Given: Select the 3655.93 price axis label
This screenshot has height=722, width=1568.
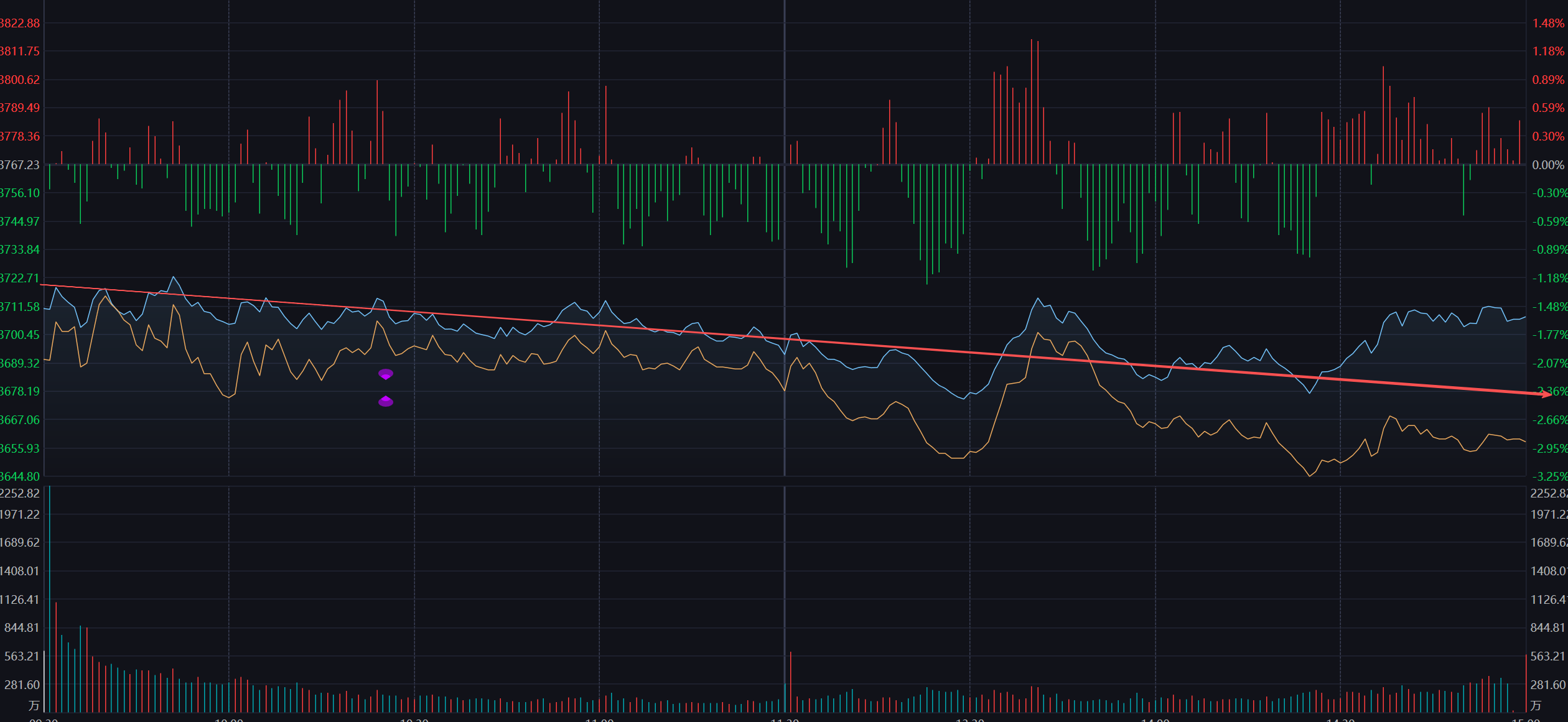Looking at the screenshot, I should click(19, 448).
